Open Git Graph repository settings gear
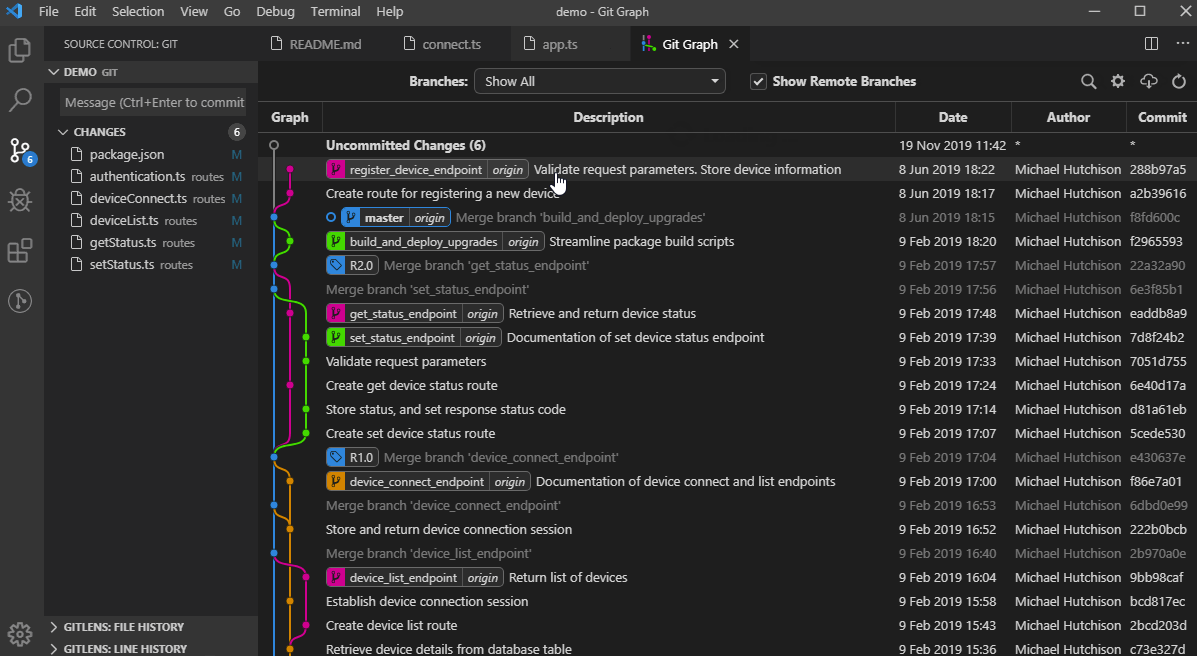This screenshot has width=1197, height=656. [1118, 82]
